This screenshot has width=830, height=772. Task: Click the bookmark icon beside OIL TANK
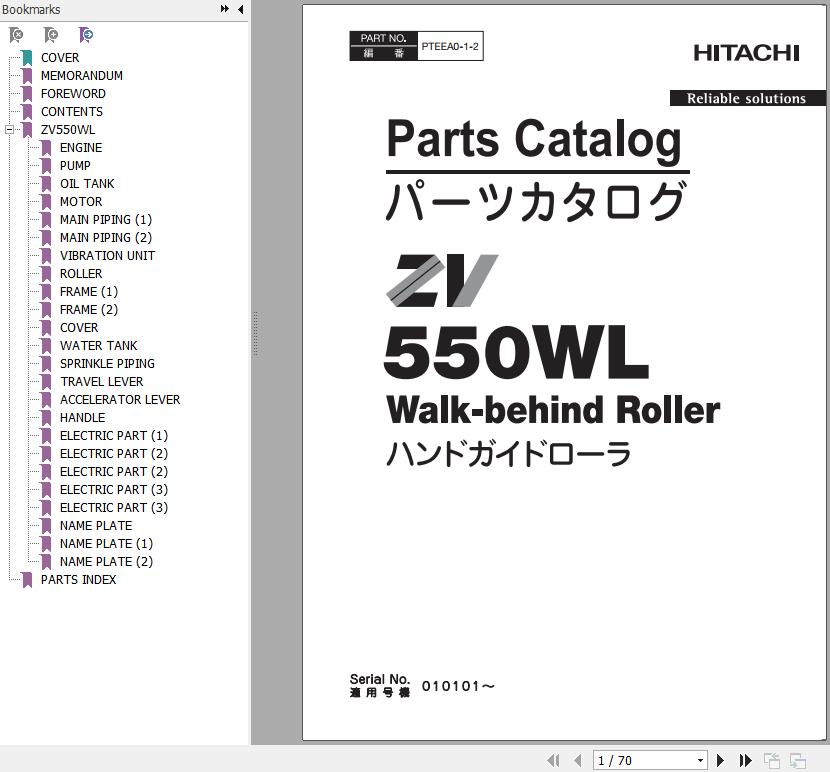[47, 184]
